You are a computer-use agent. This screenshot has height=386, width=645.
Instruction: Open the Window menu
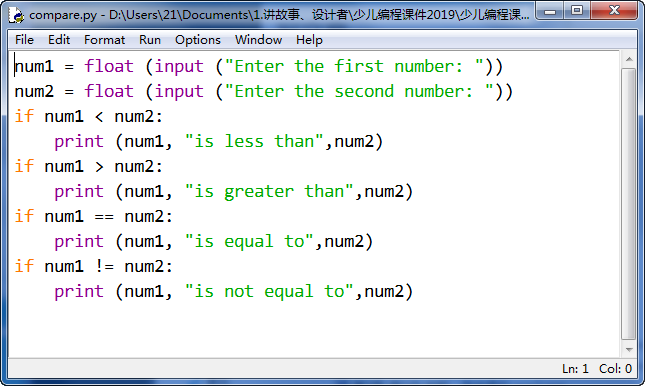258,40
